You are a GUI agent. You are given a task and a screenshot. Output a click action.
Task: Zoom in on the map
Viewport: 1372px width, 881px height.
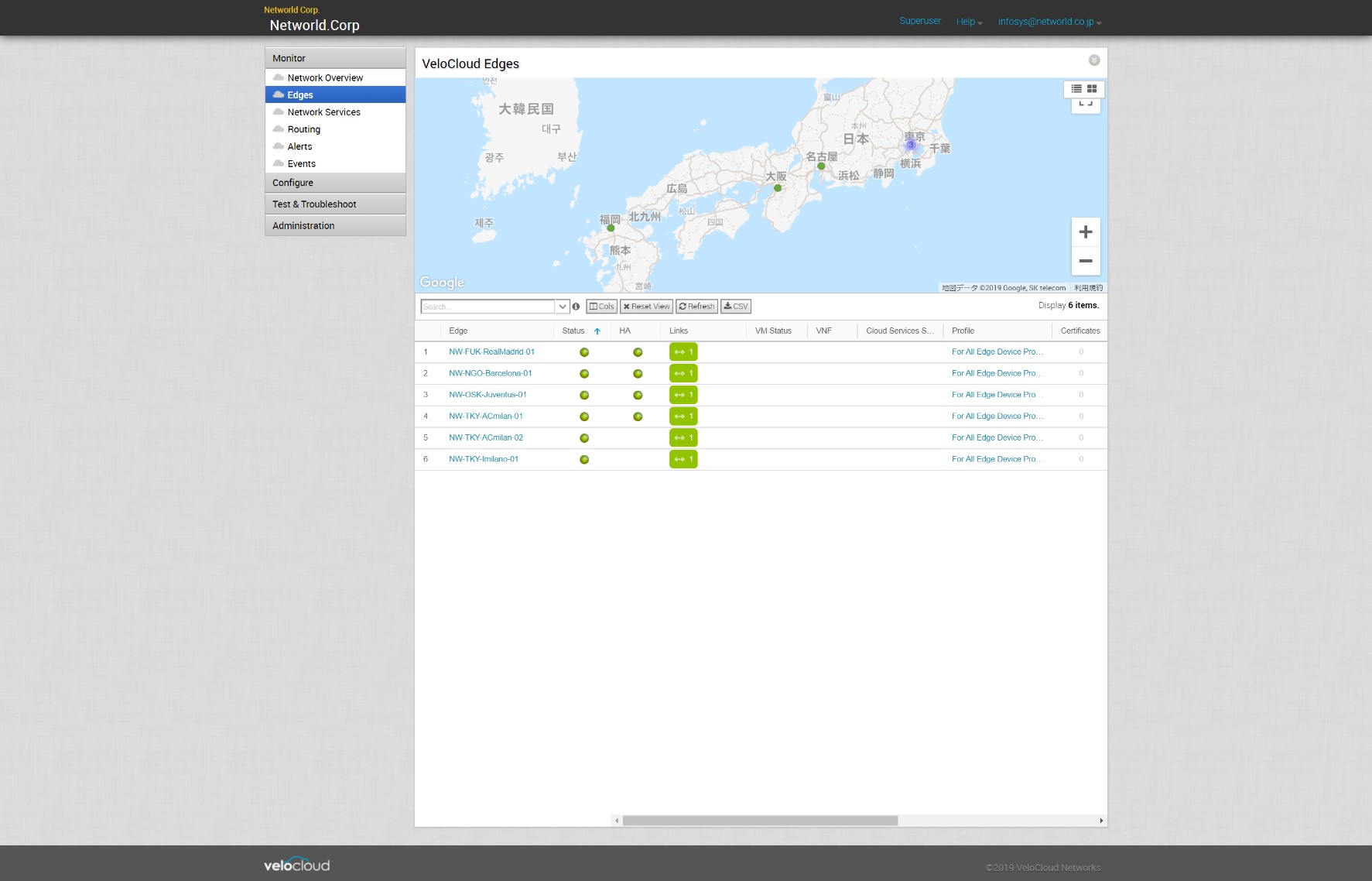(x=1086, y=232)
